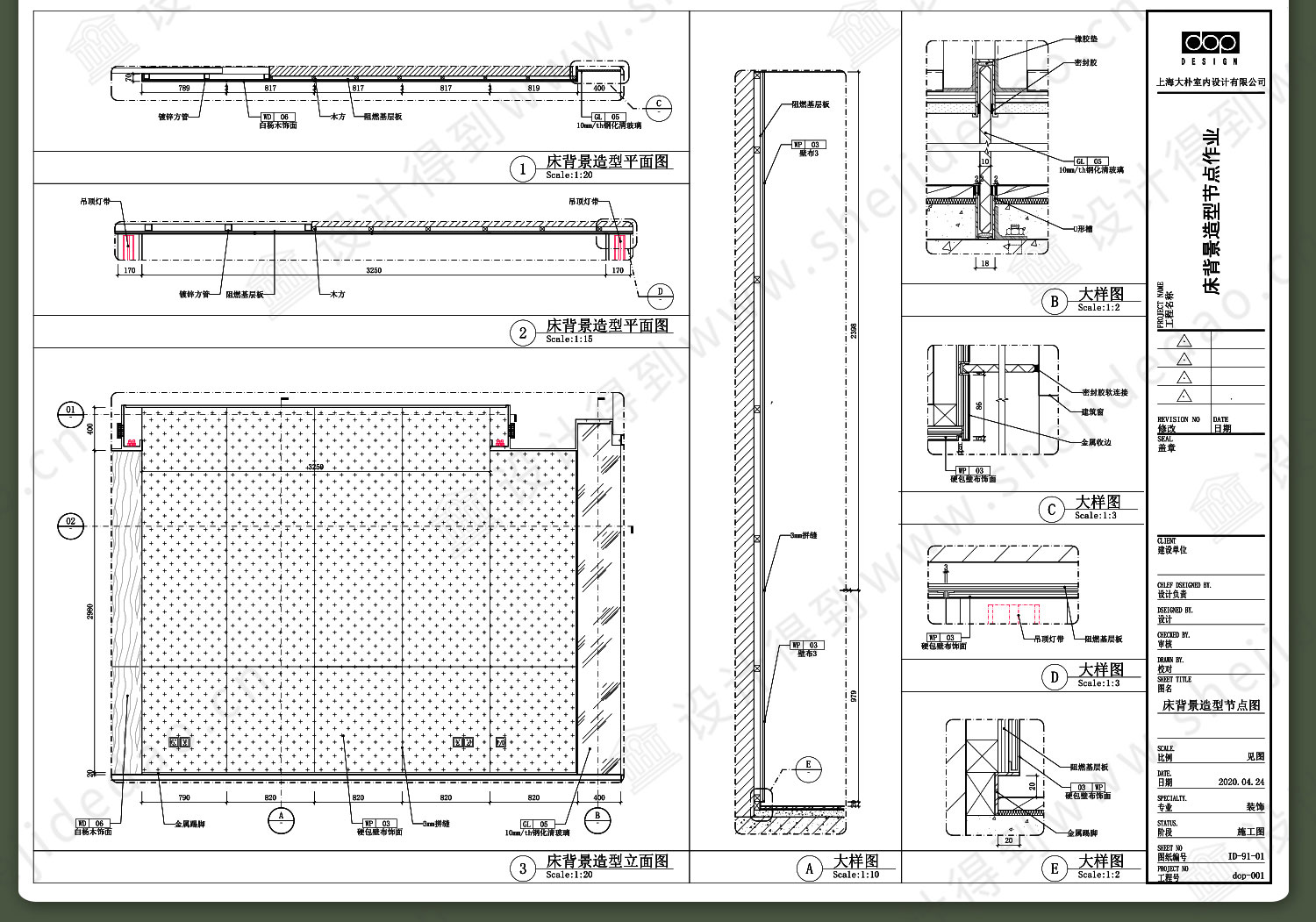Click the sheet title 床背景造型节点图
This screenshot has width=1316, height=922.
(x=1212, y=705)
